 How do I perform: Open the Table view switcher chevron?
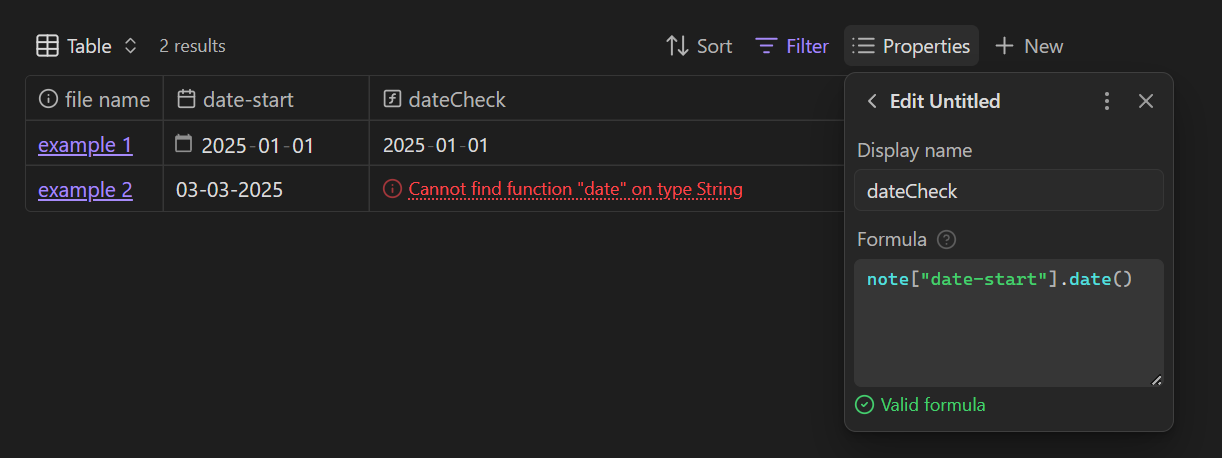130,46
